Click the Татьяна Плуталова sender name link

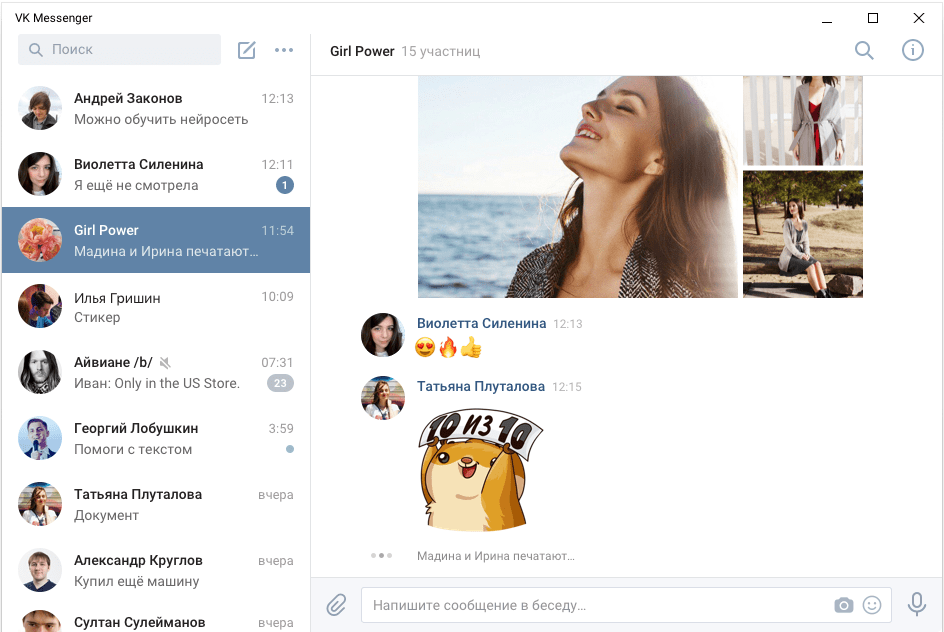click(481, 386)
